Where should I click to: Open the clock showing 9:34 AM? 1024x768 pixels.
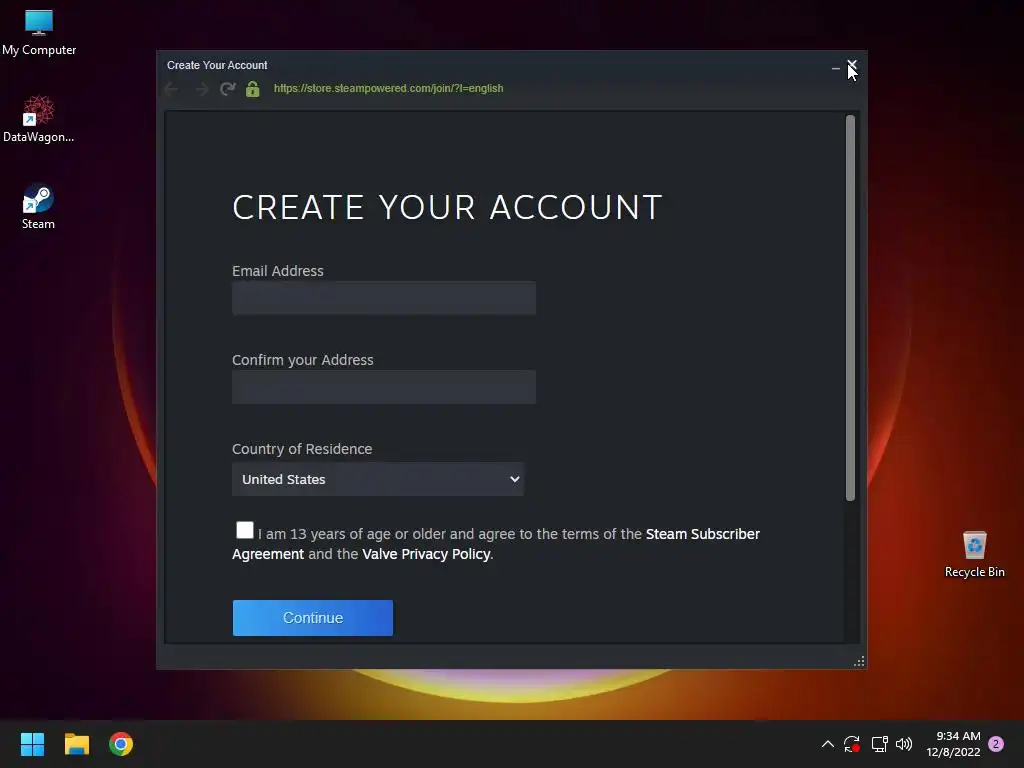tap(953, 744)
